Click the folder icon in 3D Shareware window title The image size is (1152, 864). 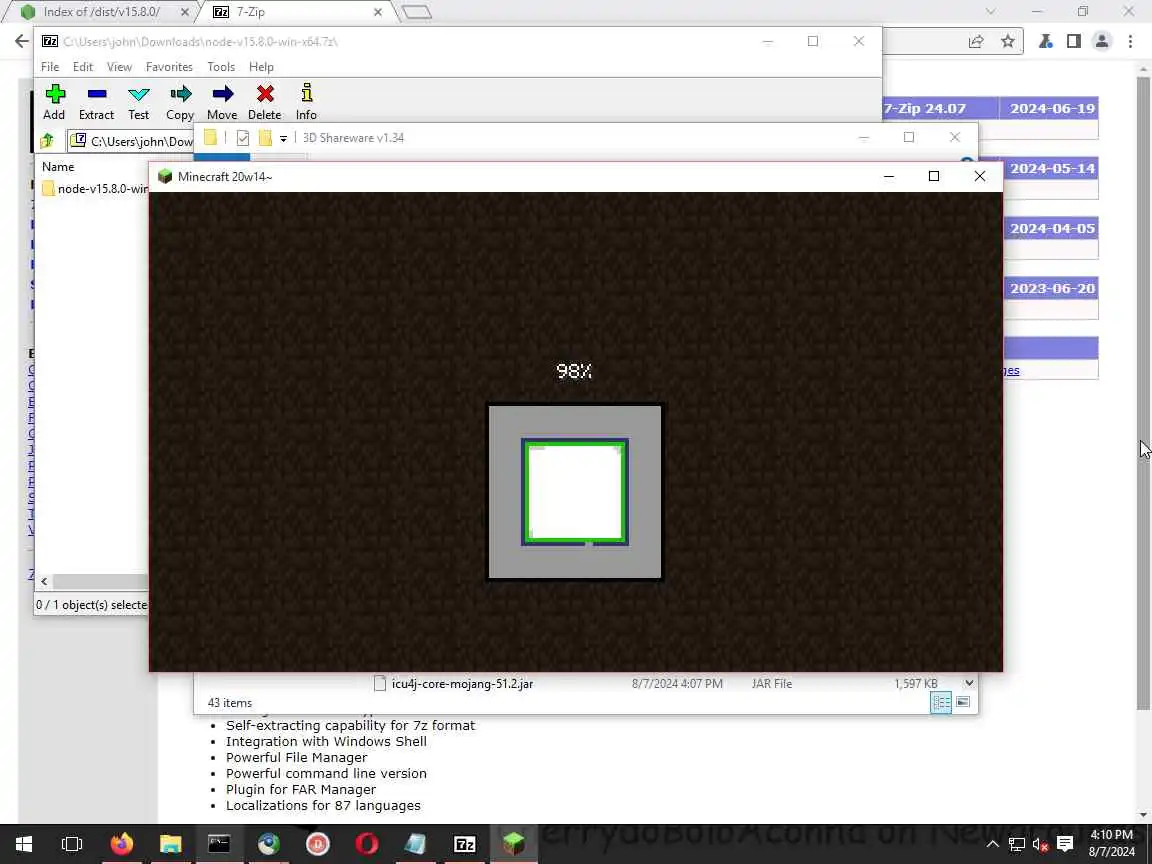[211, 137]
